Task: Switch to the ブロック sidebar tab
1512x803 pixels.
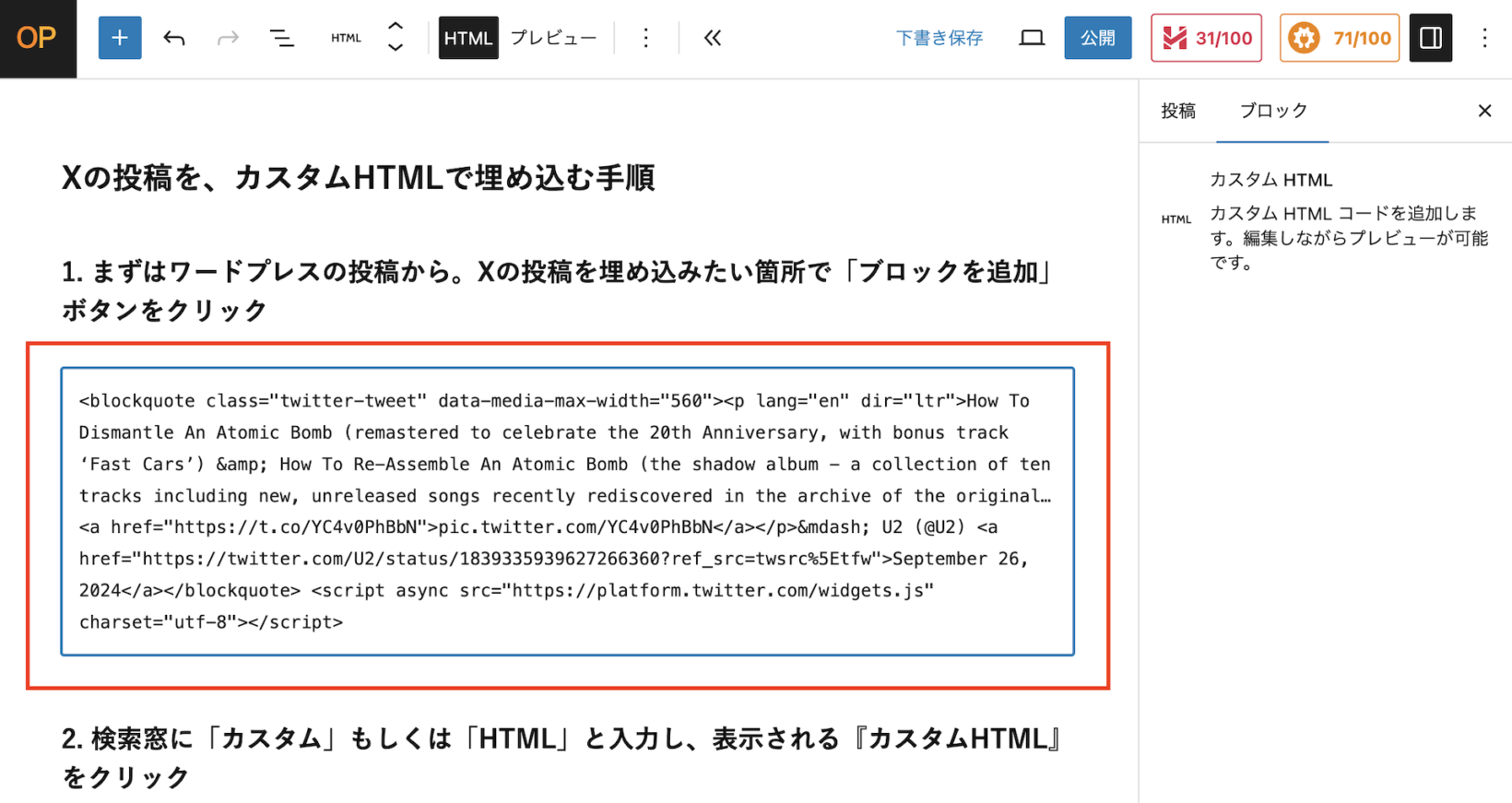Action: 1272,111
